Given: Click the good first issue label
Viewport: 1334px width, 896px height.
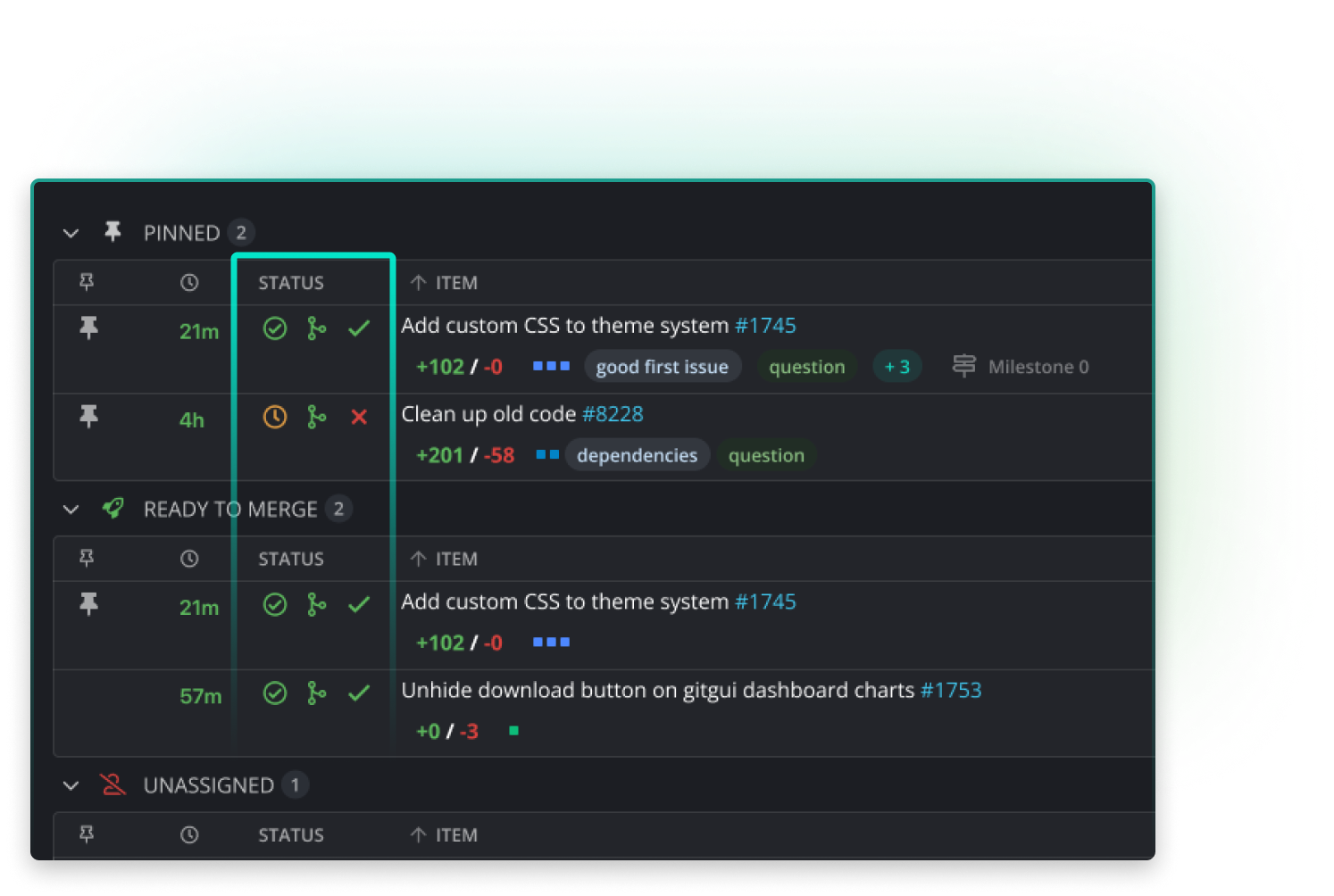Looking at the screenshot, I should (663, 366).
